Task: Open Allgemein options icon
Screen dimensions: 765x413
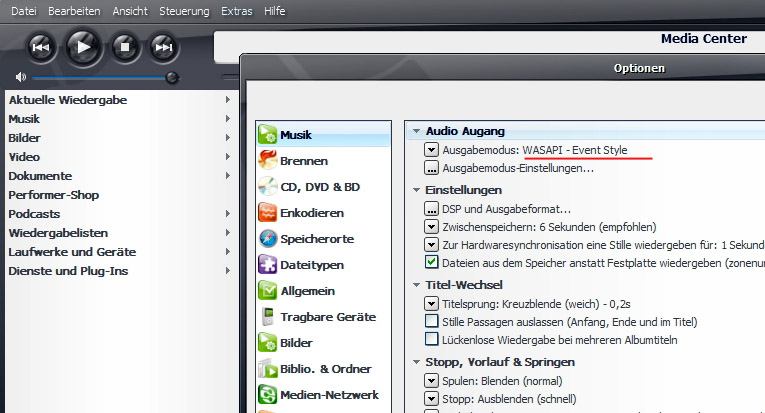Action: [267, 291]
